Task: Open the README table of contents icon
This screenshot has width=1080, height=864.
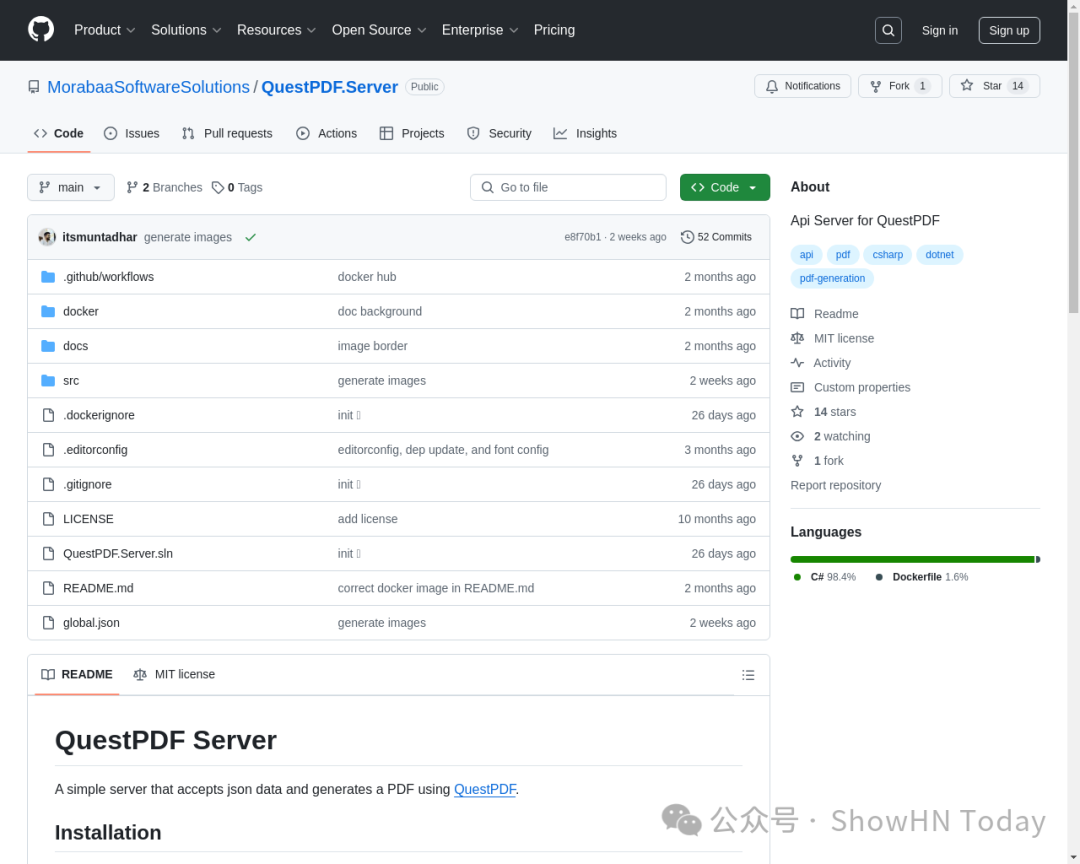Action: coord(748,674)
